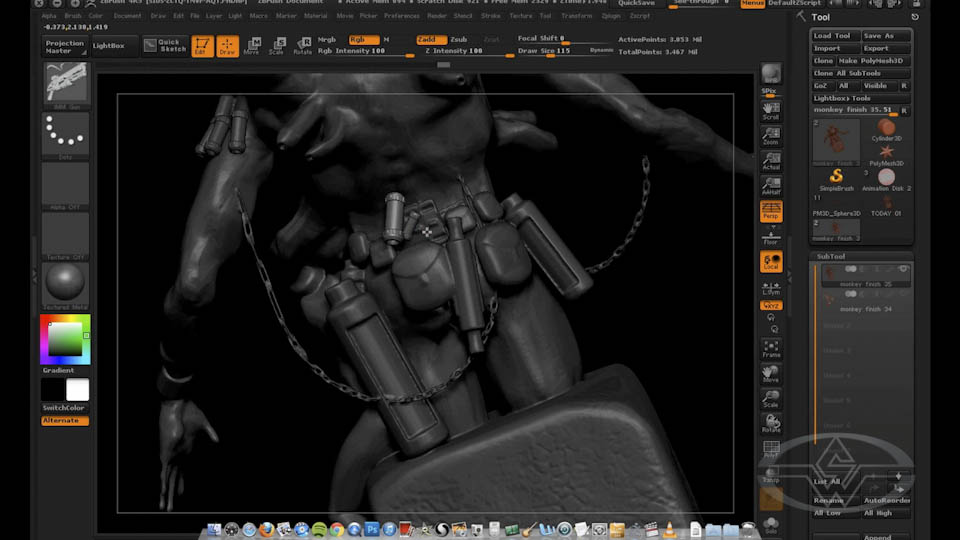This screenshot has height=540, width=960.
Task: Open the Render menu
Action: click(437, 16)
